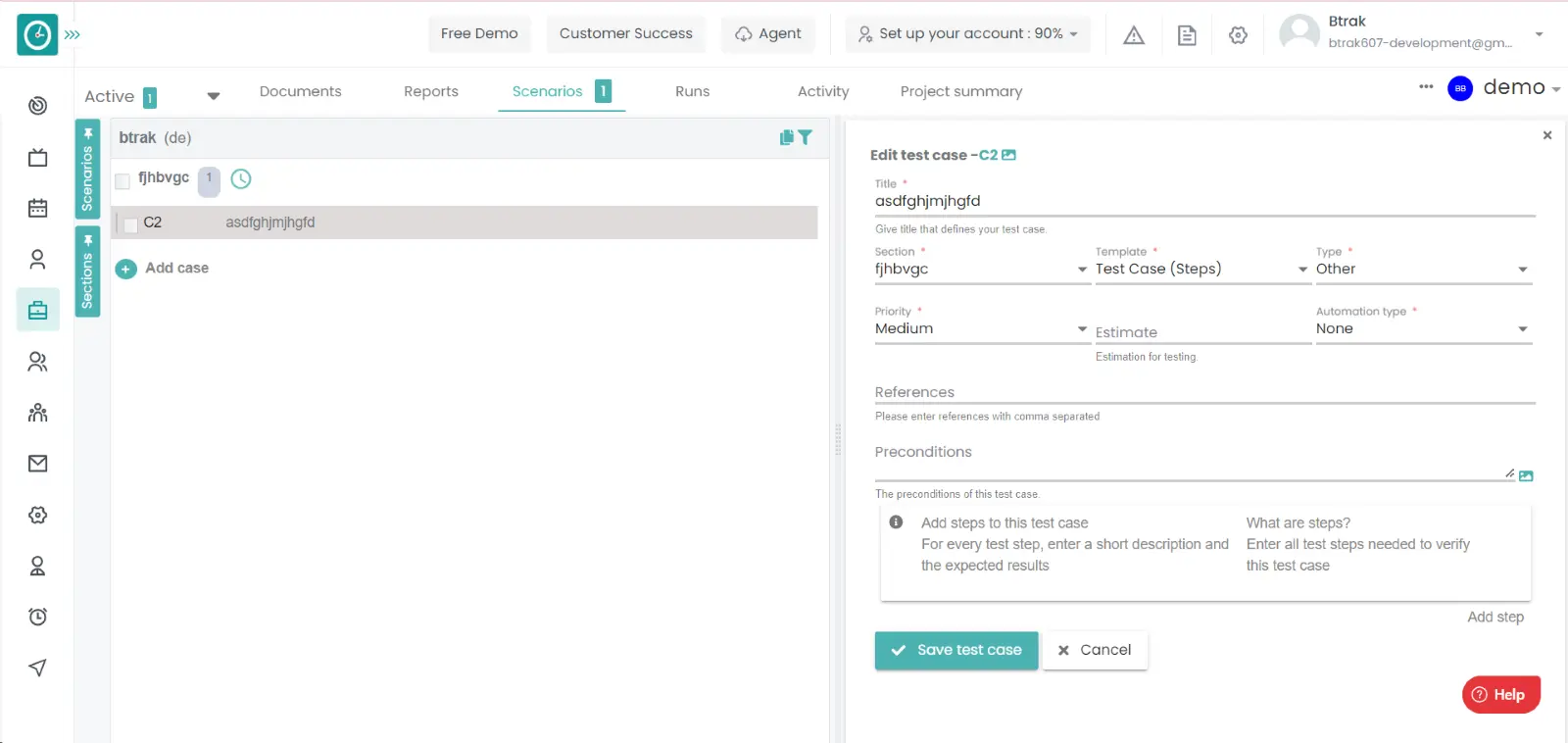The height and width of the screenshot is (743, 1568).
Task: Switch to the Runs tab
Action: click(x=692, y=91)
